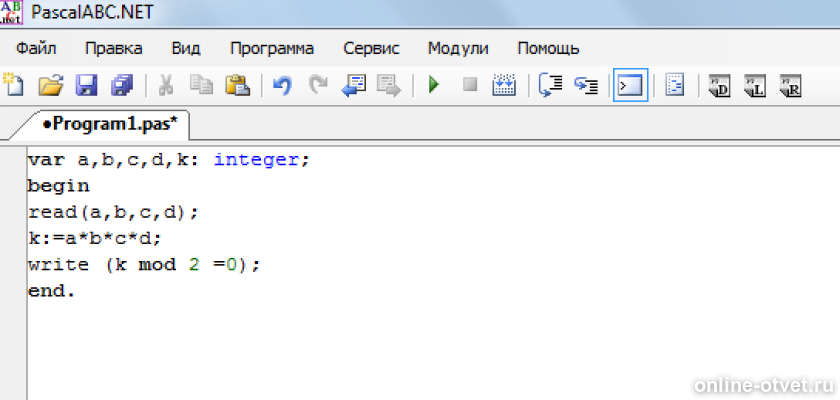Open the Программа menu

coord(271,48)
